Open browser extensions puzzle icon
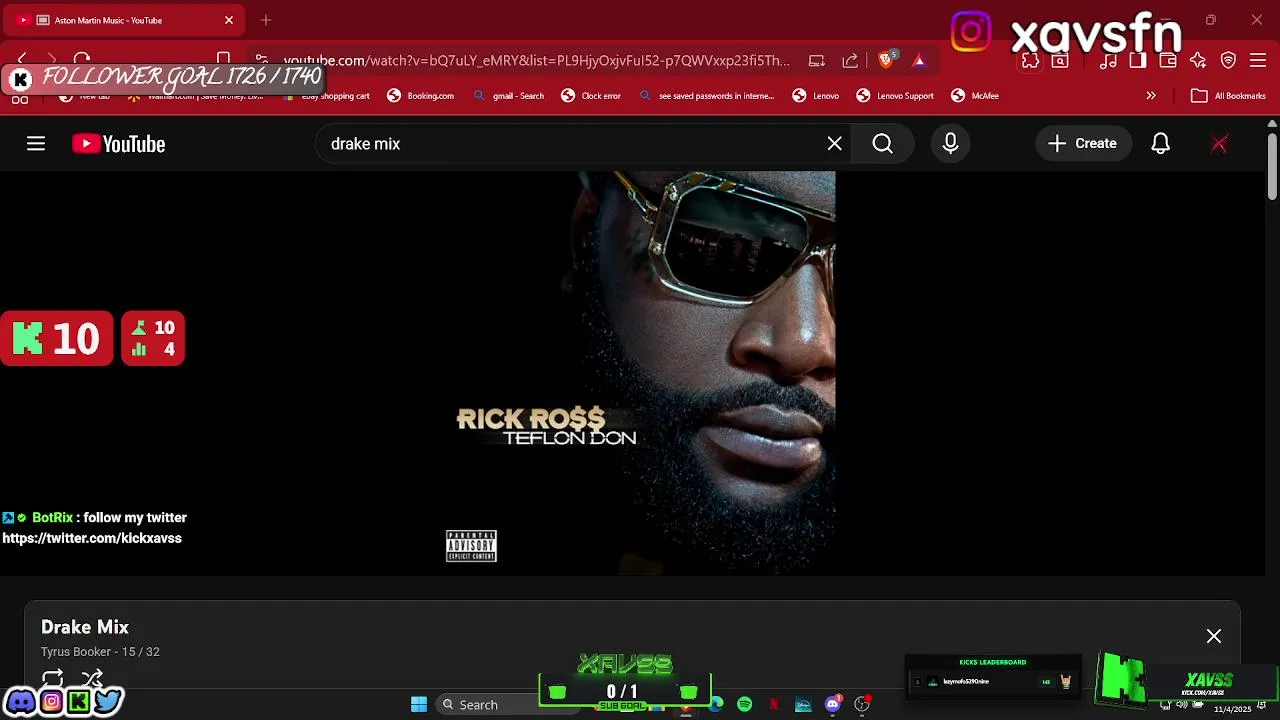Image resolution: width=1280 pixels, height=720 pixels. pos(1030,61)
